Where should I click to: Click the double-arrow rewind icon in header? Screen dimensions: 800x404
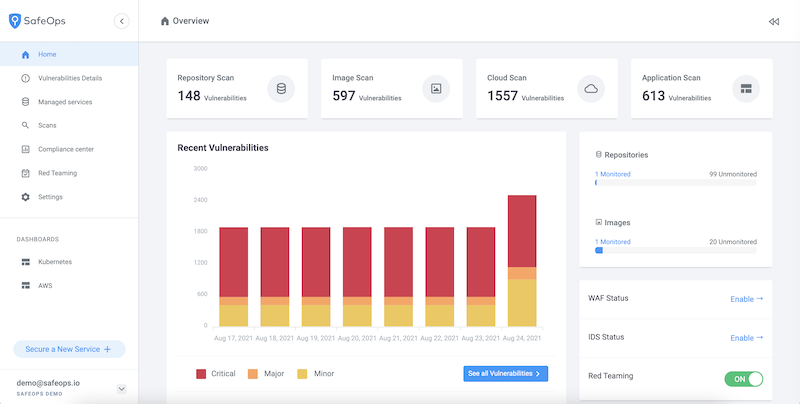click(773, 21)
